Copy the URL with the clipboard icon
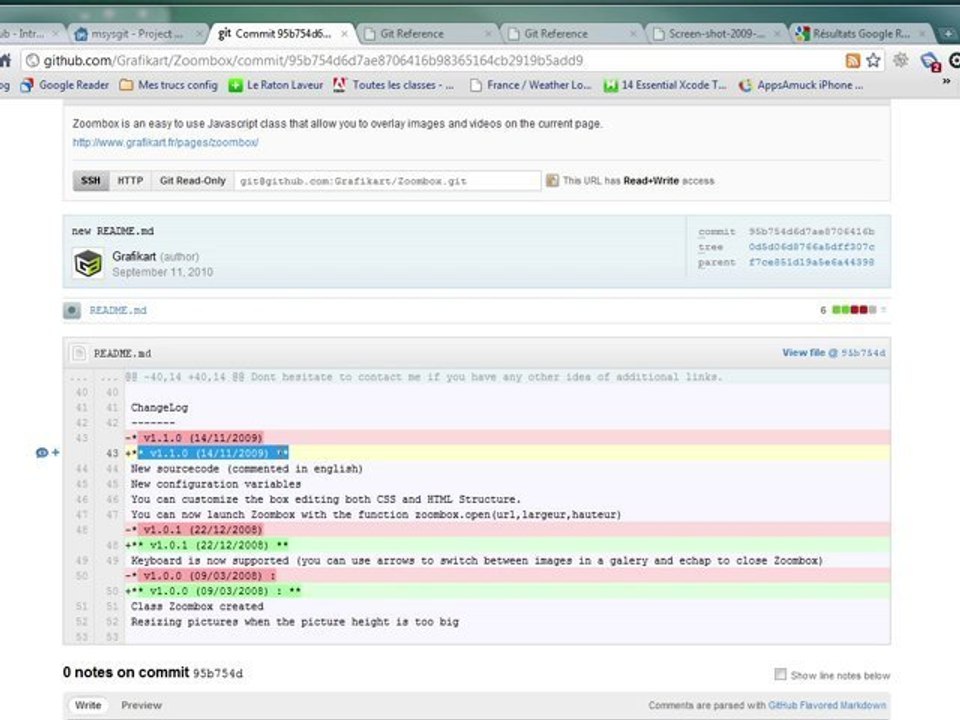This screenshot has width=960, height=720. pos(552,181)
